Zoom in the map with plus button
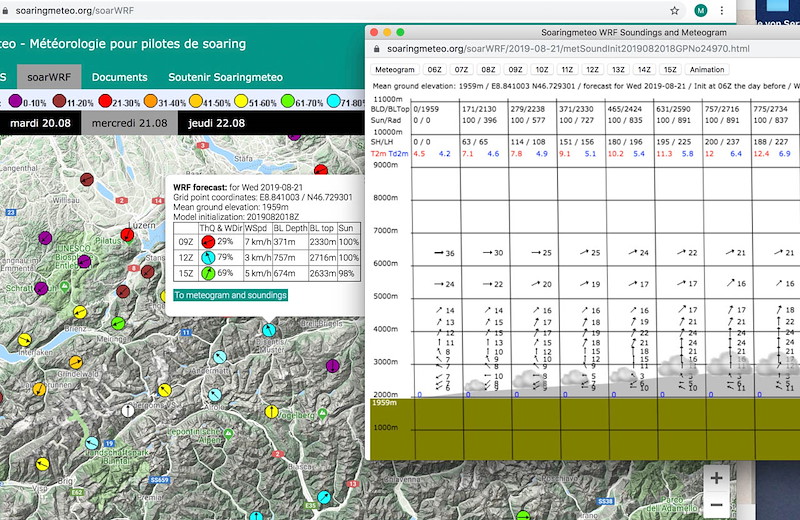The image size is (800, 520). [716, 478]
